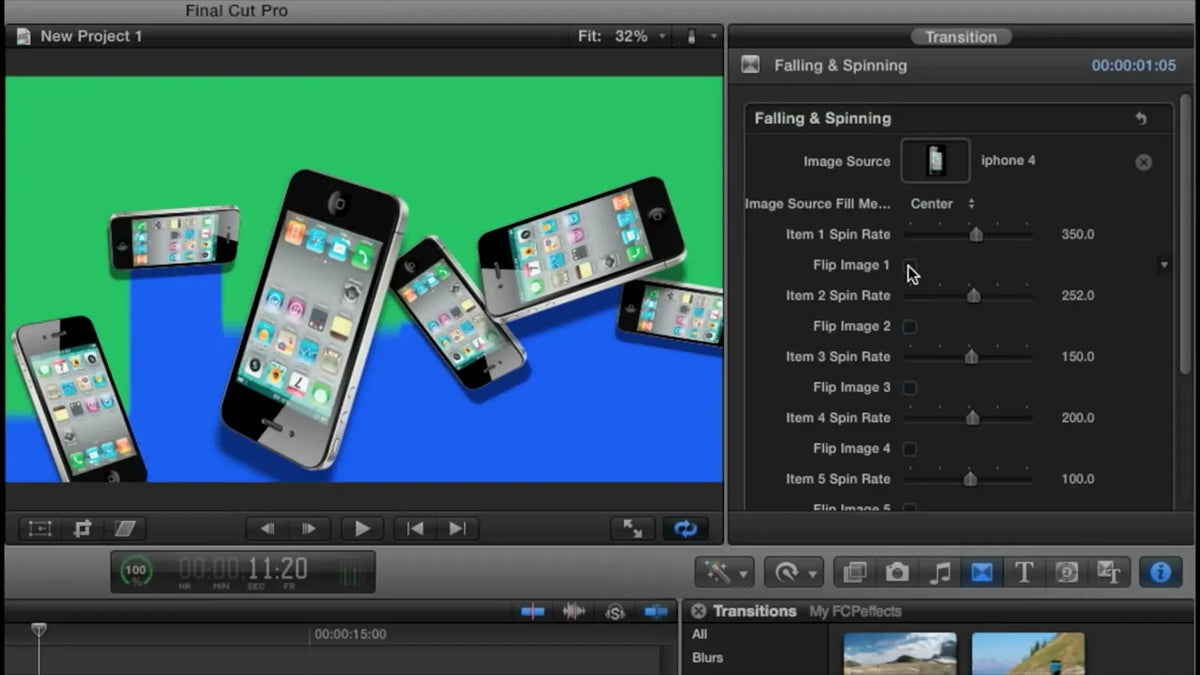1200x675 pixels.
Task: Click the background tasks 100 percent indicator
Action: 137,570
